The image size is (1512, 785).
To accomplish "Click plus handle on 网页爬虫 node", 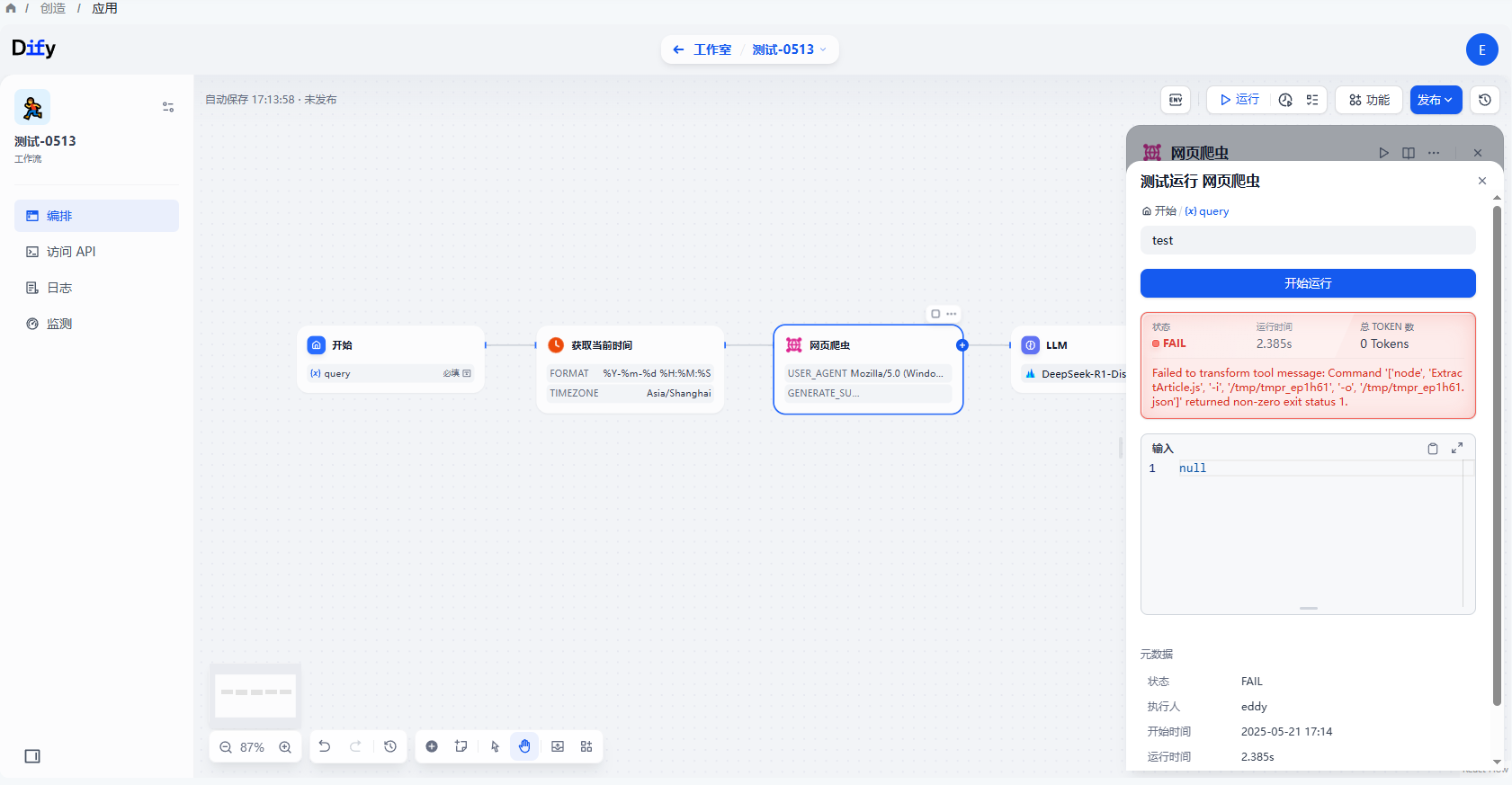I will point(962,345).
